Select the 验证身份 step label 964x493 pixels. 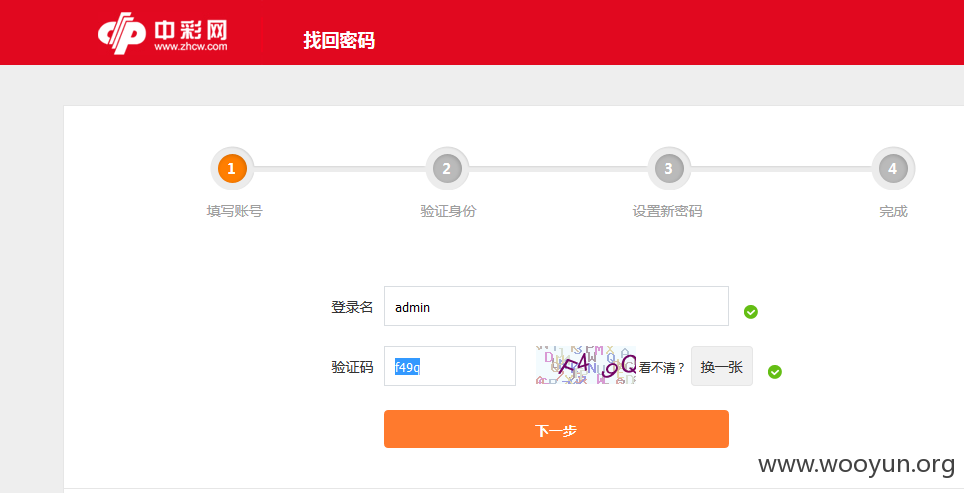pos(448,211)
